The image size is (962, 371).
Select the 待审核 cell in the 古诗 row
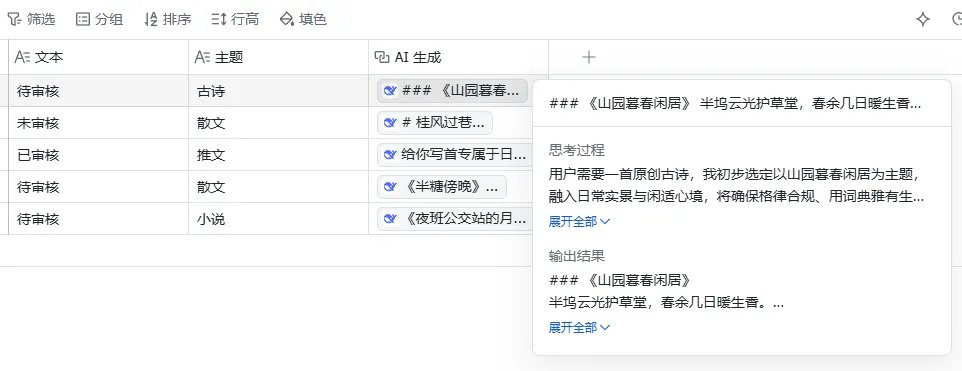98,91
